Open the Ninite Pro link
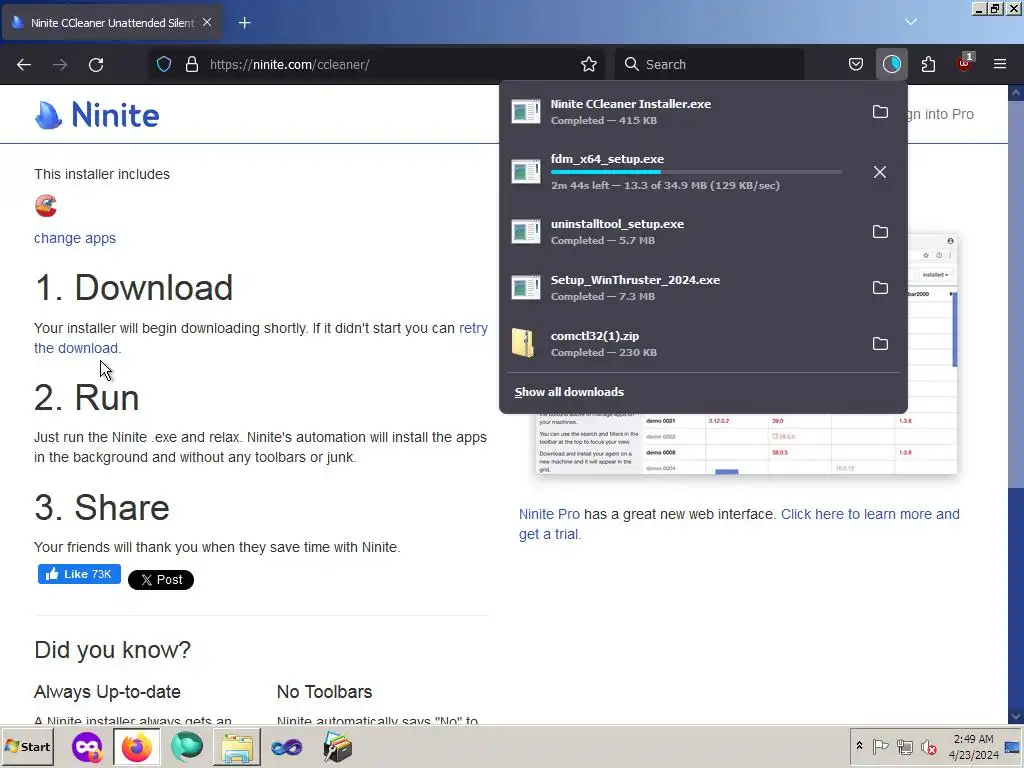Viewport: 1024px width, 768px height. (549, 514)
